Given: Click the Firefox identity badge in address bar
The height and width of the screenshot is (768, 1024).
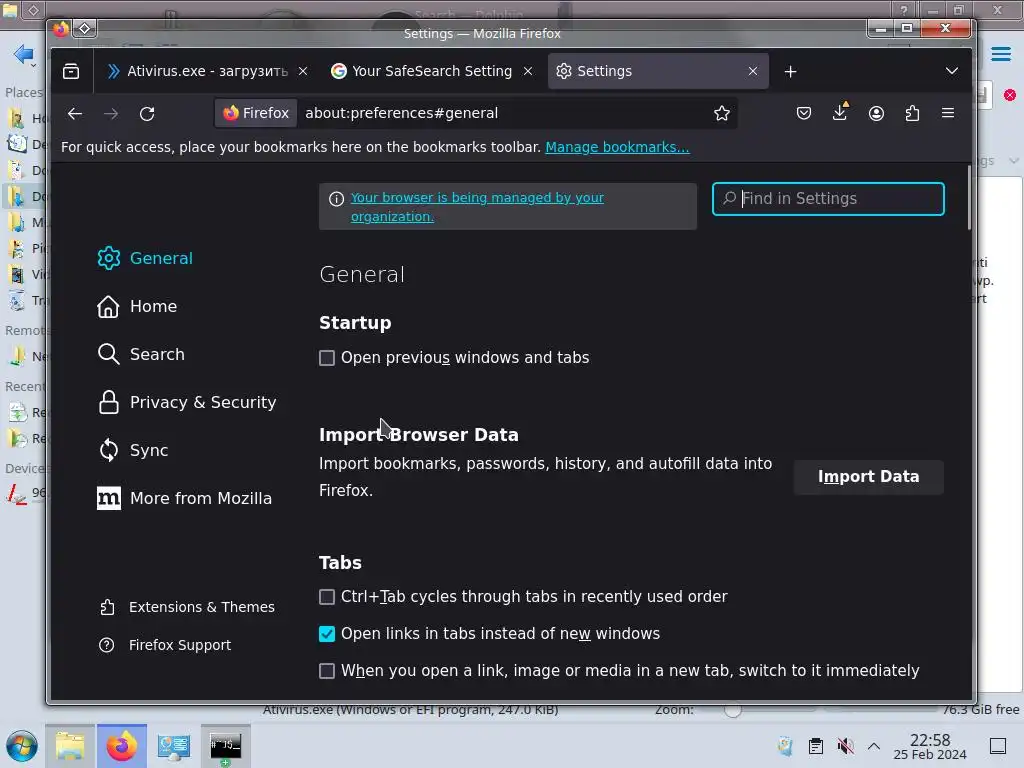Looking at the screenshot, I should click(256, 113).
